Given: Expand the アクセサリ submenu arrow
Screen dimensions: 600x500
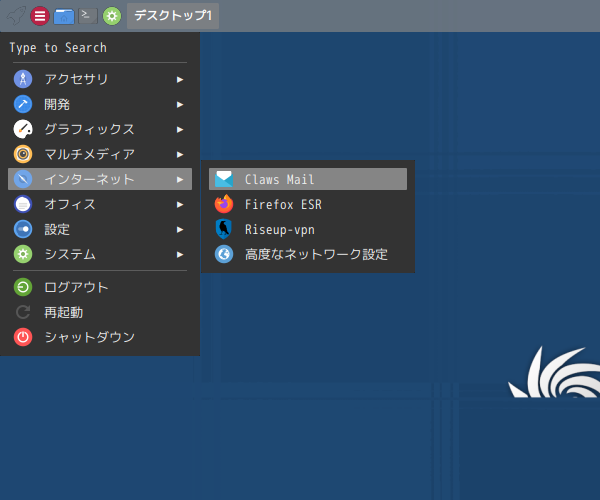Looking at the screenshot, I should click(180, 80).
